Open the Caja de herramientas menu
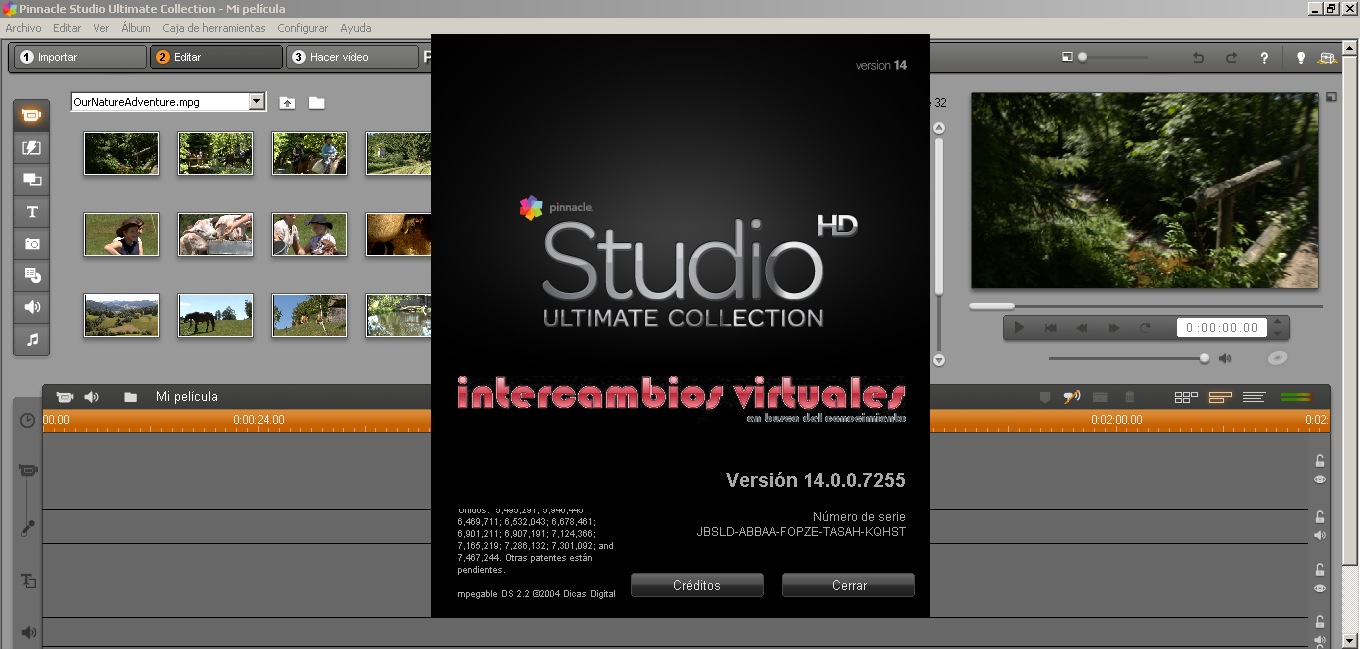This screenshot has height=649, width=1360. pos(214,28)
